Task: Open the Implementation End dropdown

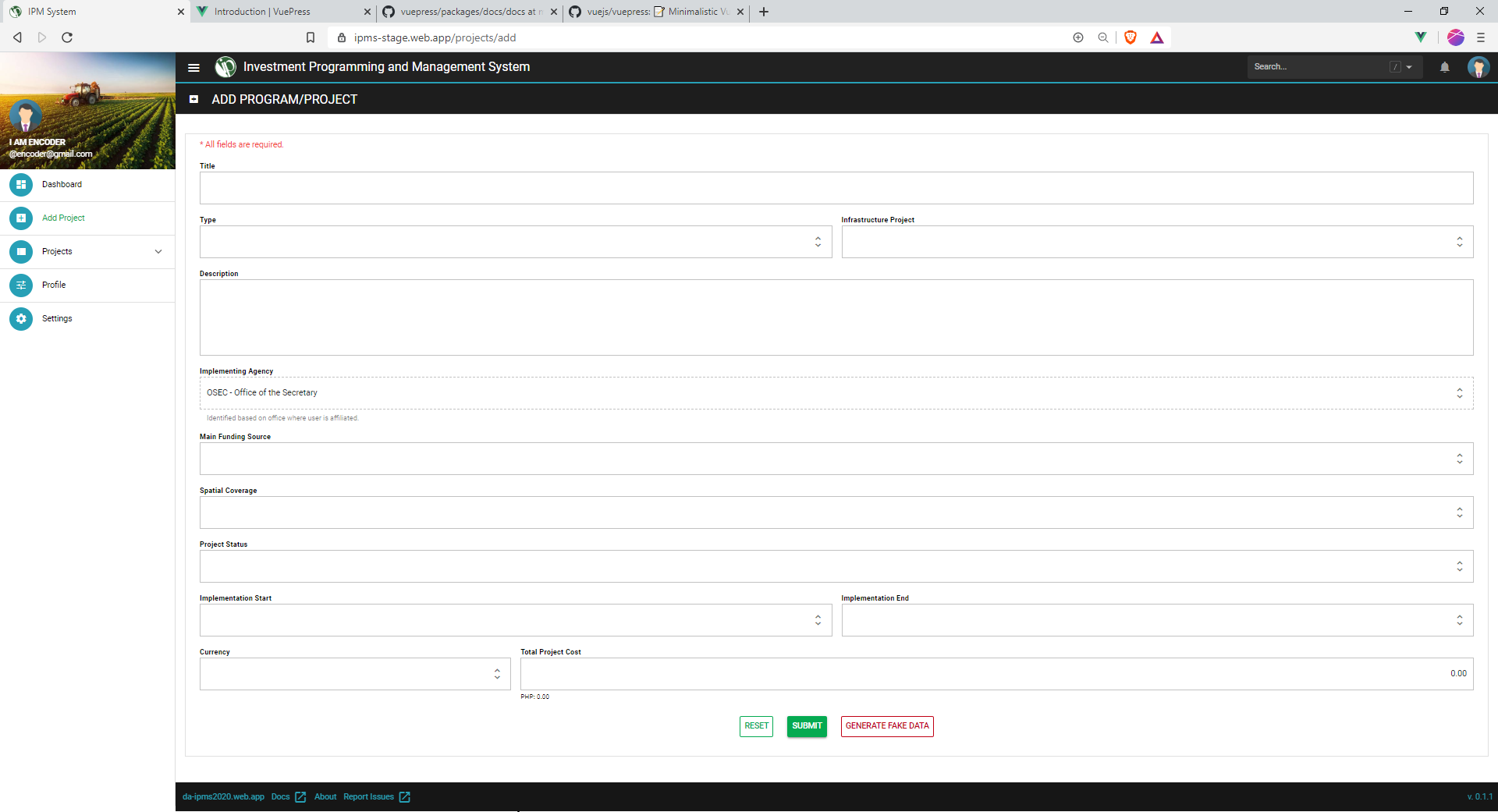Action: 1157,620
